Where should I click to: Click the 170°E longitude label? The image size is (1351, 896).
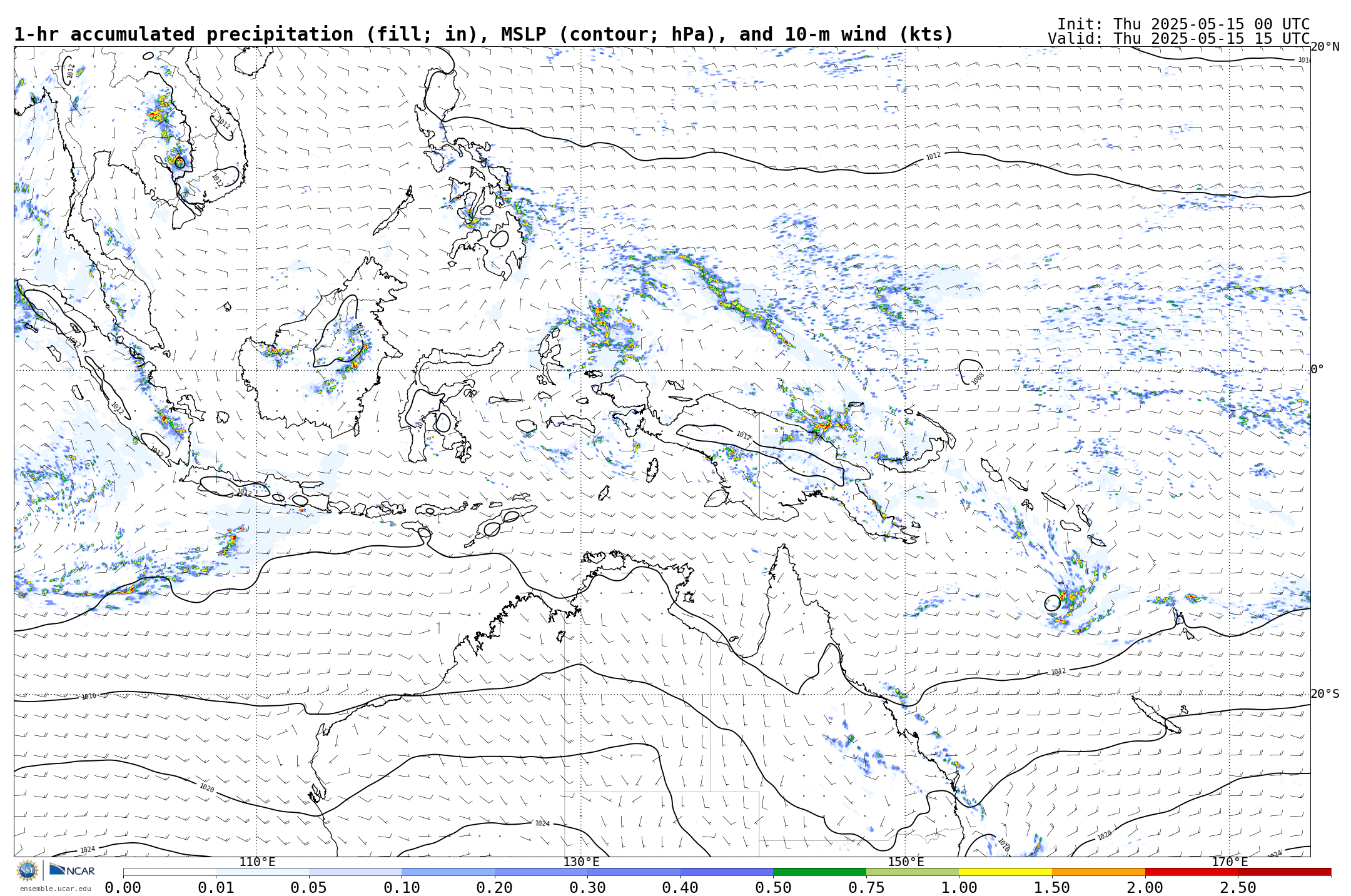pyautogui.click(x=1230, y=862)
